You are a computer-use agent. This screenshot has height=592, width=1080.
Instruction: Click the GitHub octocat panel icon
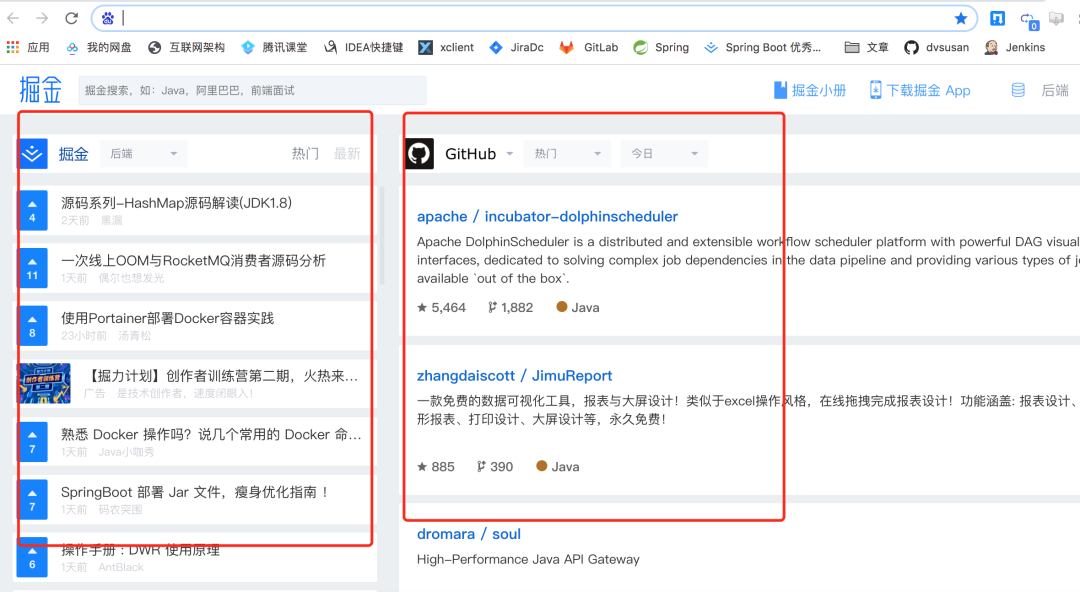click(419, 154)
